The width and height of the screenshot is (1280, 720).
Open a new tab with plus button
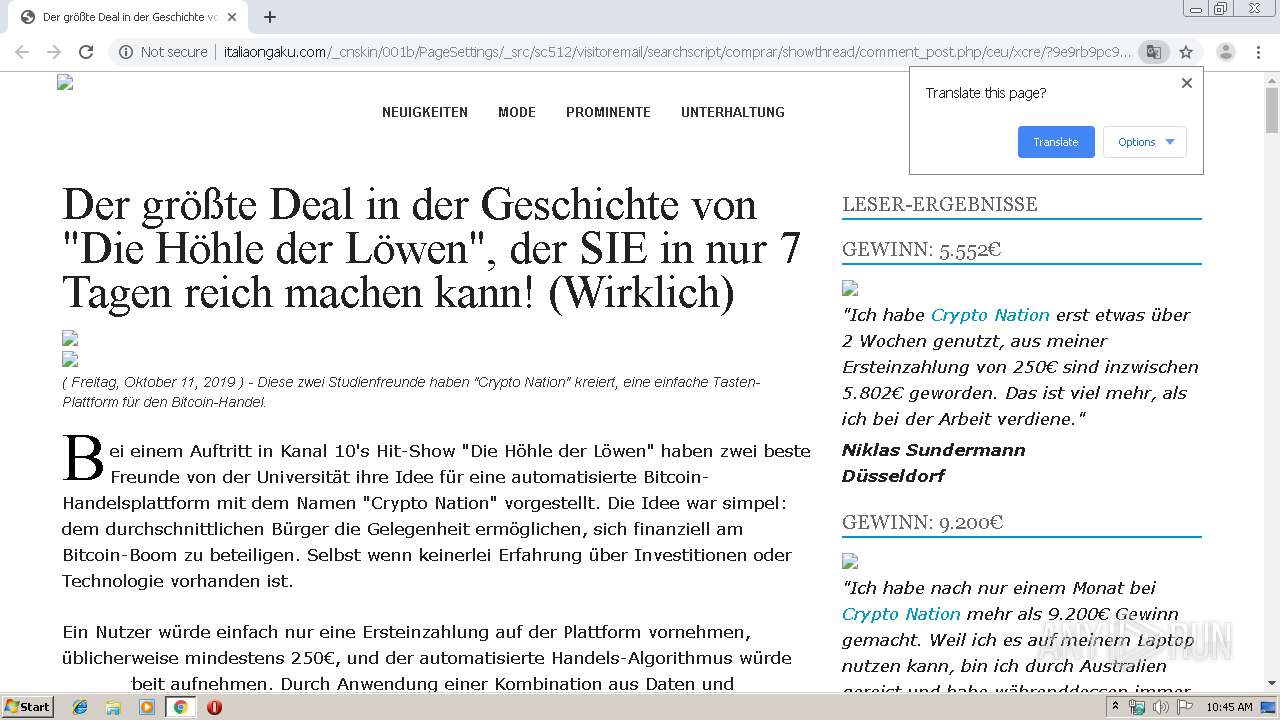point(270,17)
